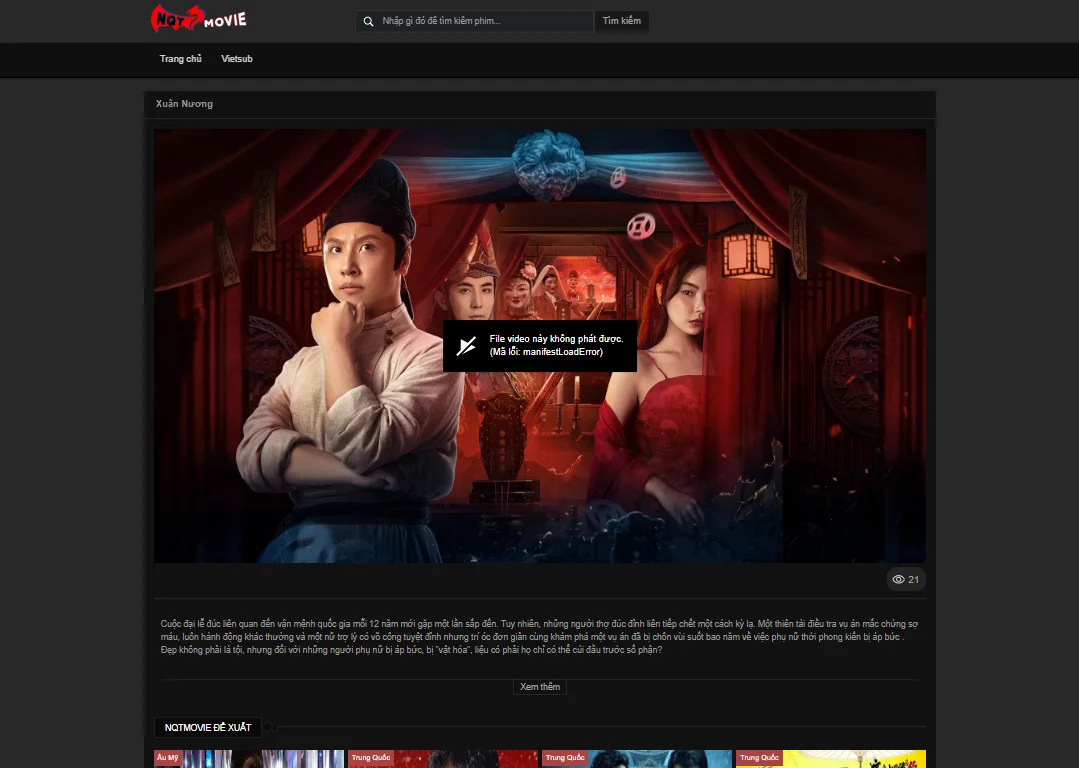Image resolution: width=1079 pixels, height=768 pixels.
Task: Click the Âu Mỹ category badge
Action: pos(168,757)
